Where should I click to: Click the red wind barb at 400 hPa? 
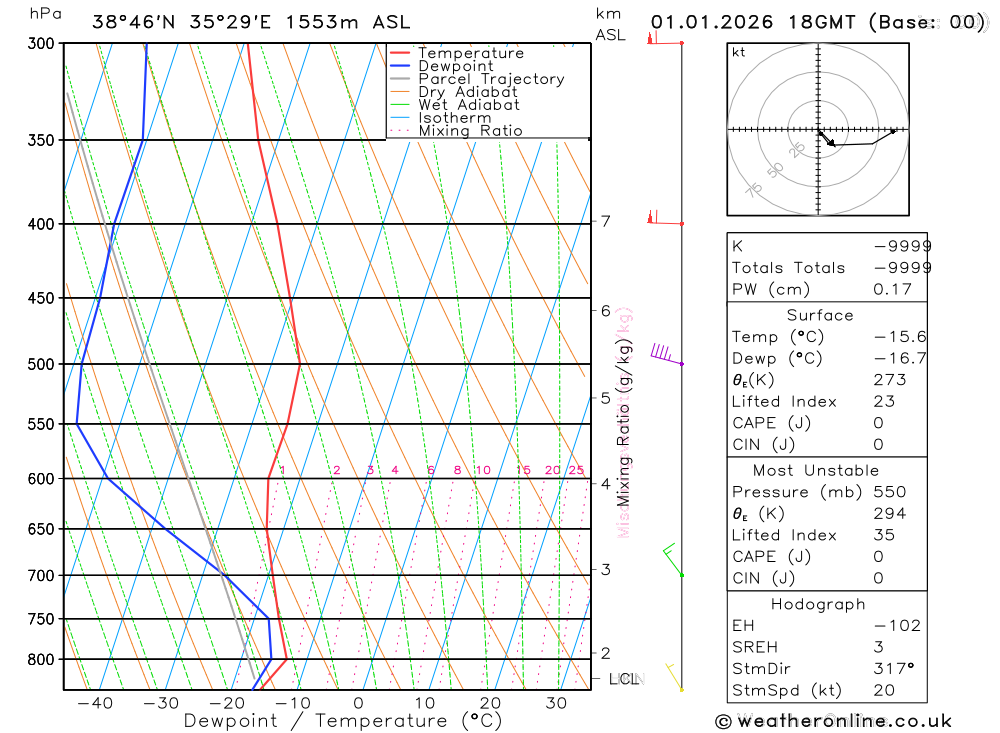coord(665,218)
